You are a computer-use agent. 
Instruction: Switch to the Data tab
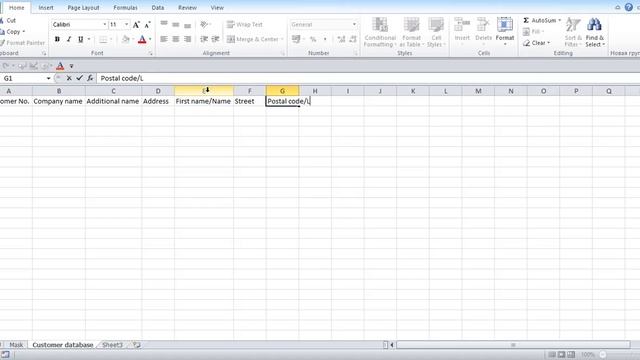[158, 7]
